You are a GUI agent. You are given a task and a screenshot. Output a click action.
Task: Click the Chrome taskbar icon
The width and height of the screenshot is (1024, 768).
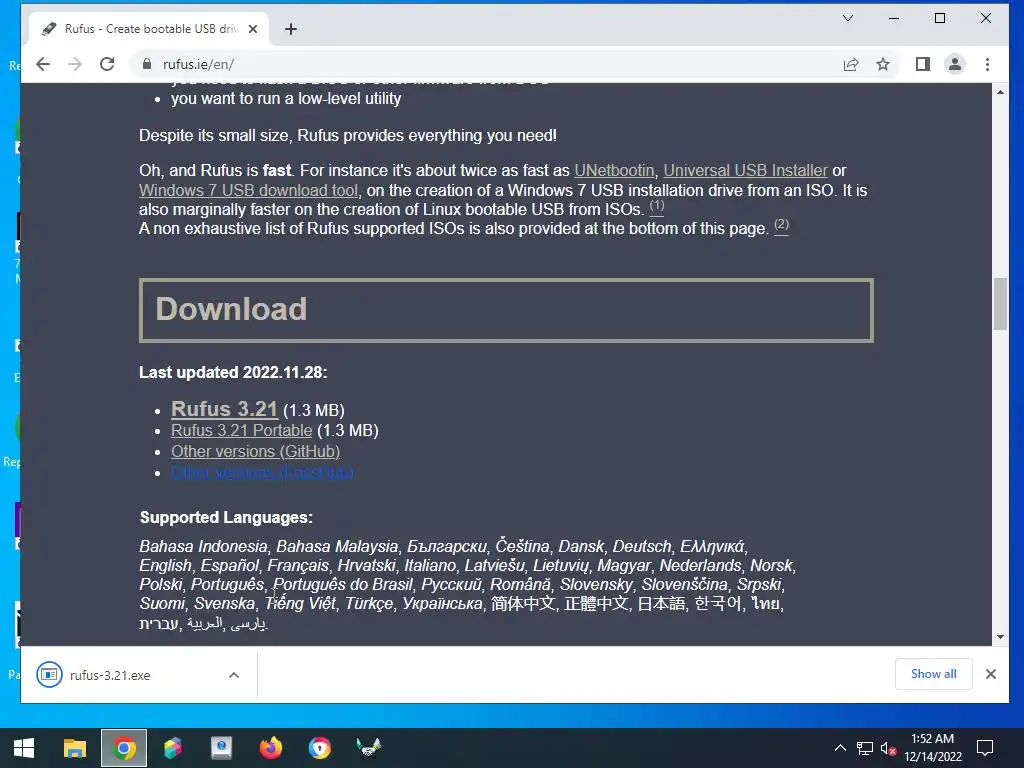[x=124, y=748]
